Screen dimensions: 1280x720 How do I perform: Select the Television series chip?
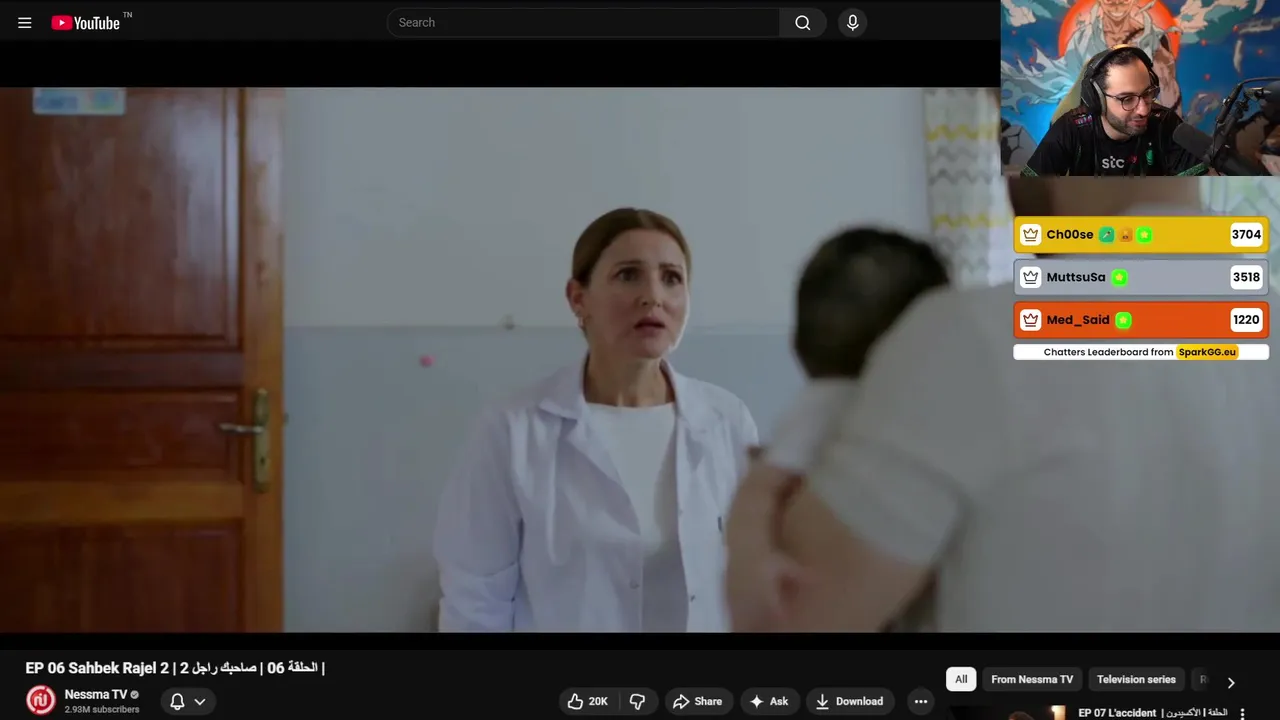(1136, 679)
